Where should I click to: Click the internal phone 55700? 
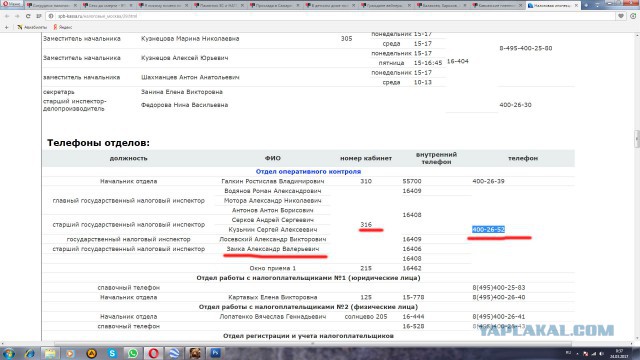tap(412, 181)
